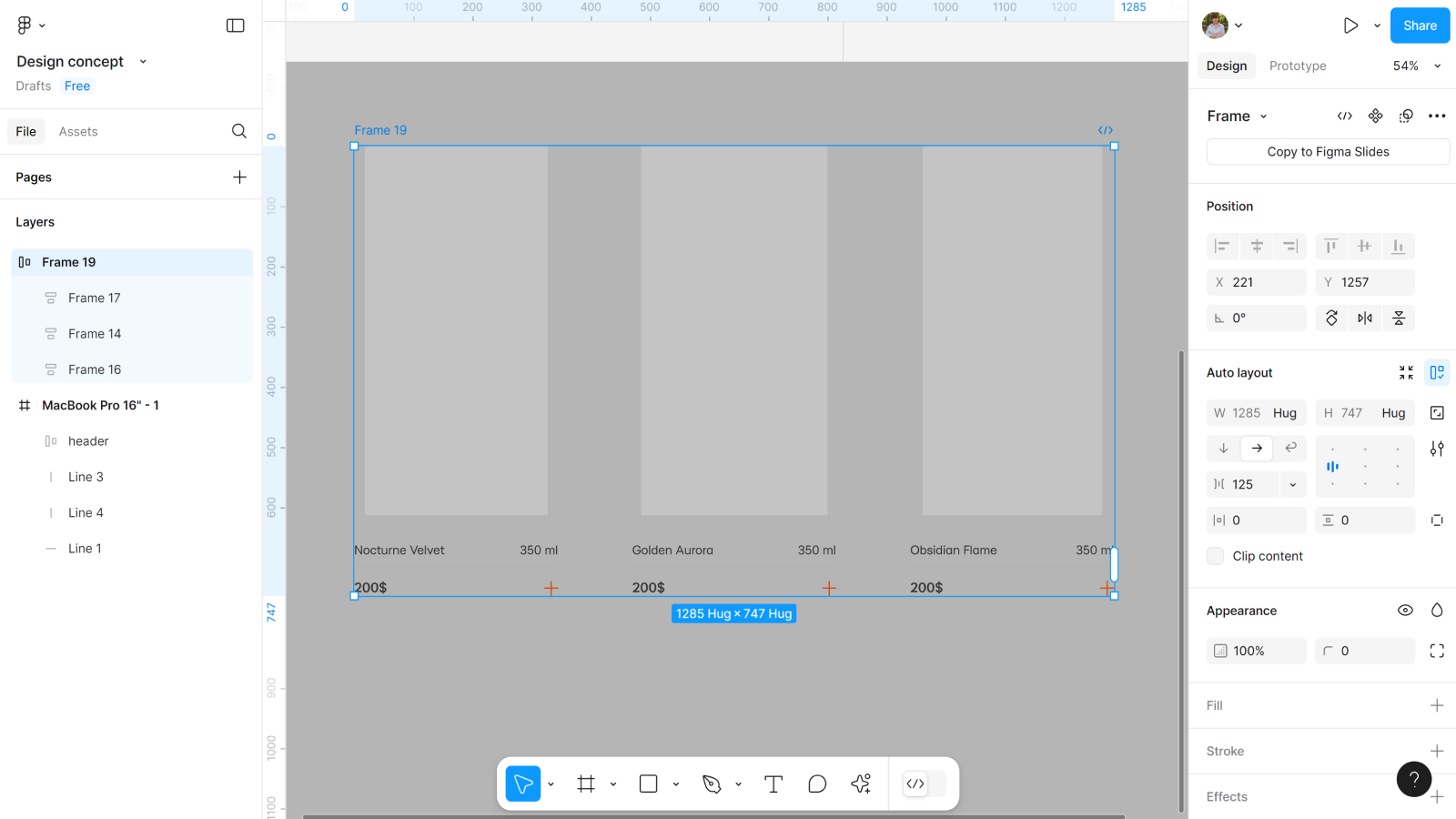Expand the Design concept file menu

[143, 62]
